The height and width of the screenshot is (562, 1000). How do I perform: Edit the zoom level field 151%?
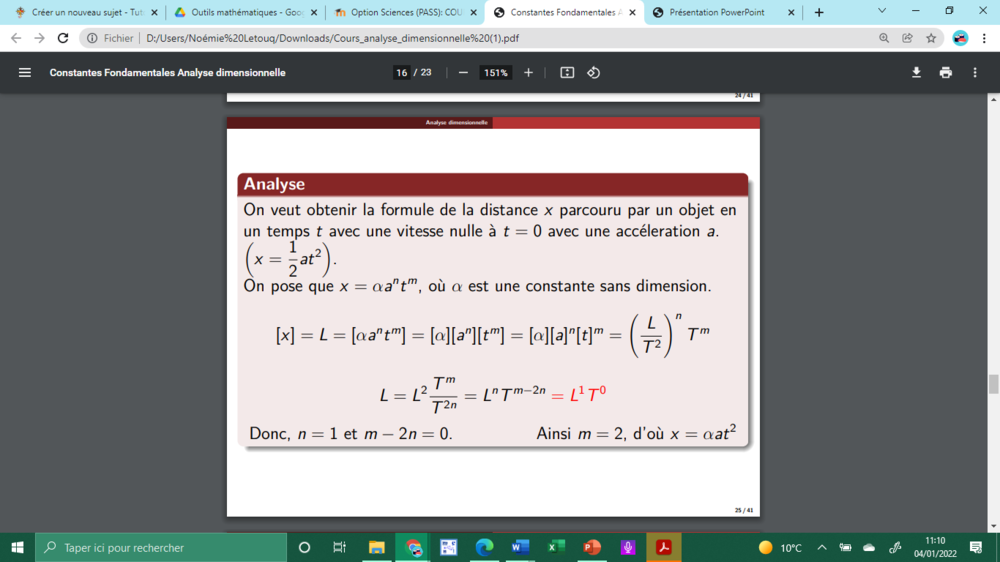[496, 73]
